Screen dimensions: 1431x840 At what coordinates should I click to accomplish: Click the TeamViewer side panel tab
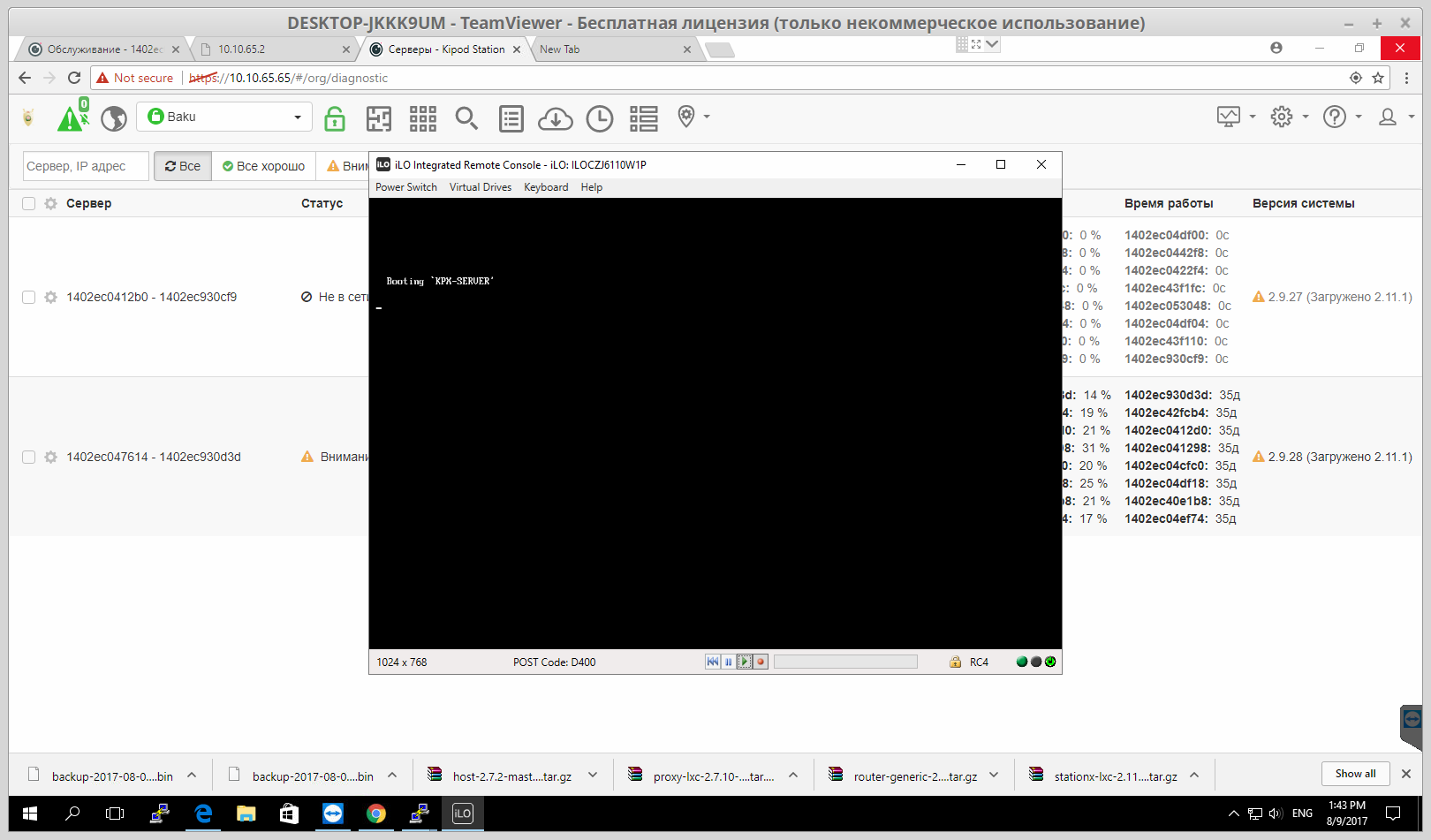[x=1412, y=726]
